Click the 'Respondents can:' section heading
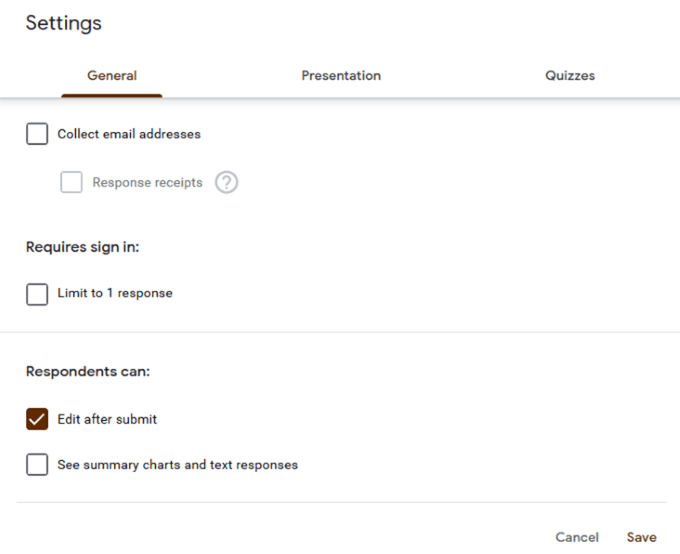This screenshot has height=554, width=680. pyautogui.click(x=88, y=372)
